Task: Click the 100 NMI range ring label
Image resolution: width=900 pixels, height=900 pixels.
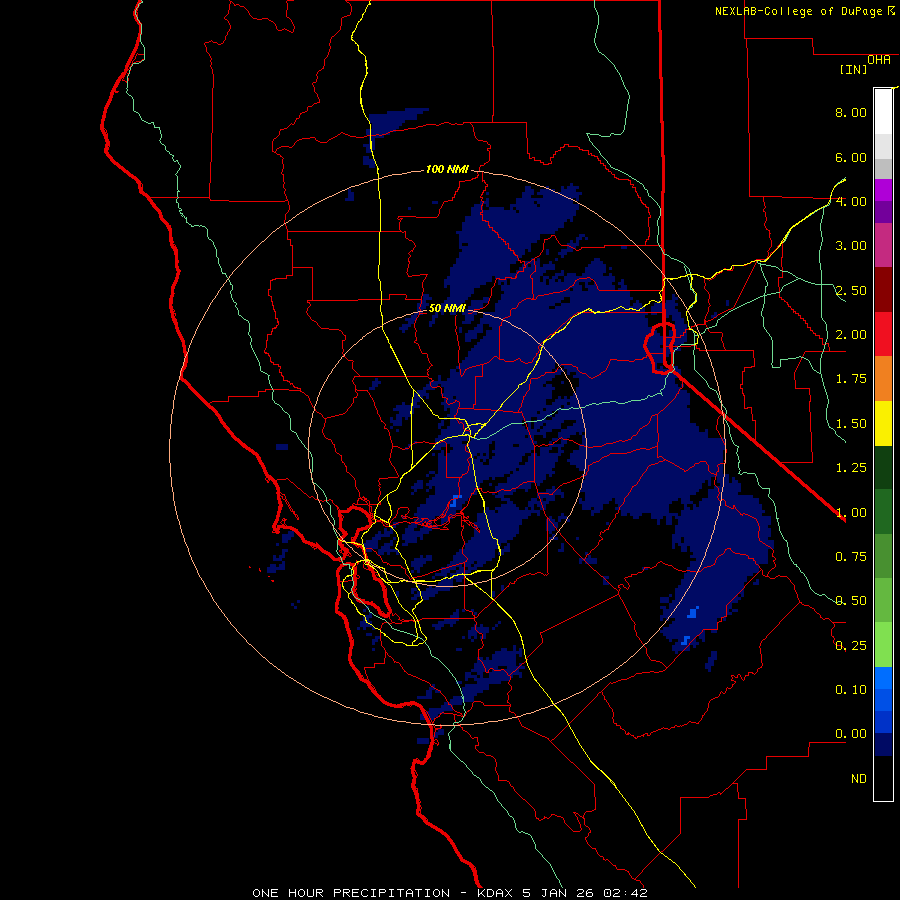Action: click(447, 169)
